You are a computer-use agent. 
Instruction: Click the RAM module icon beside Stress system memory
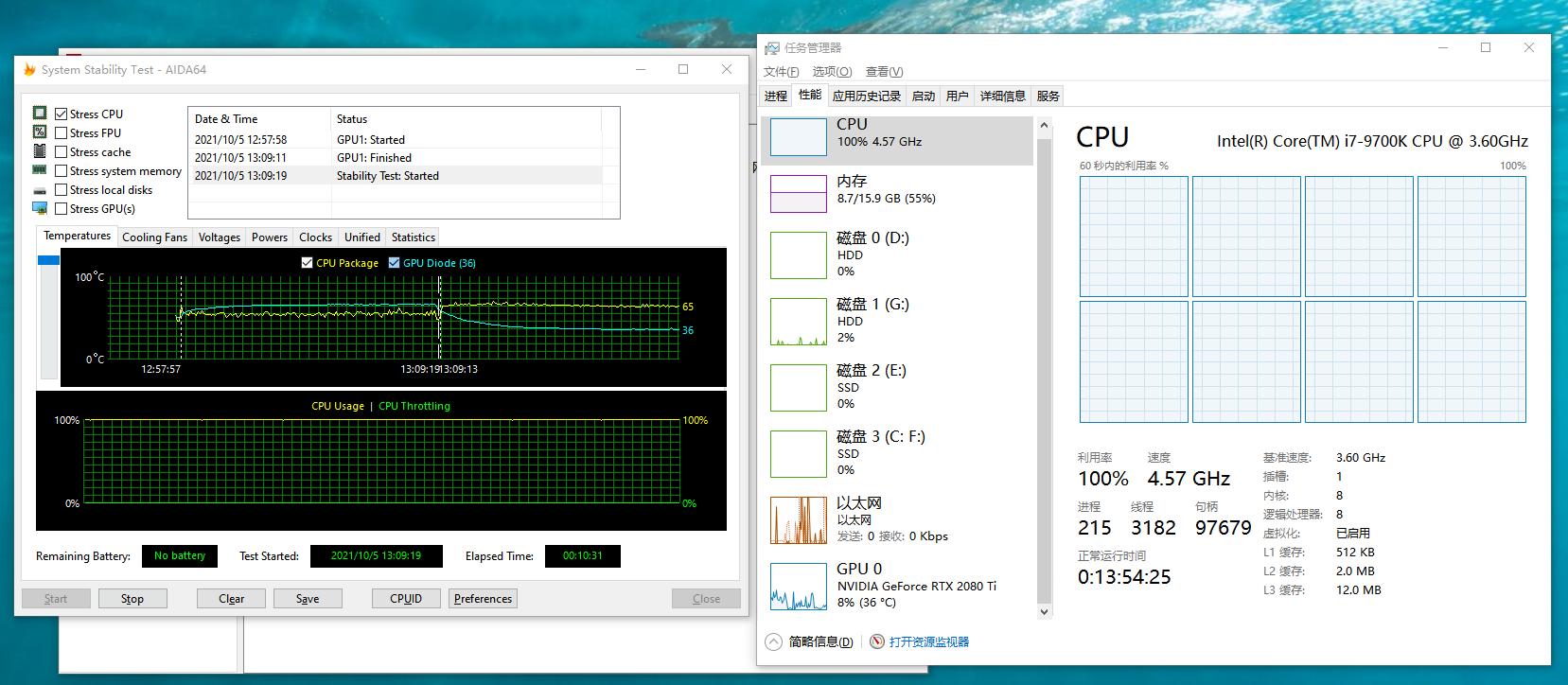[x=40, y=170]
